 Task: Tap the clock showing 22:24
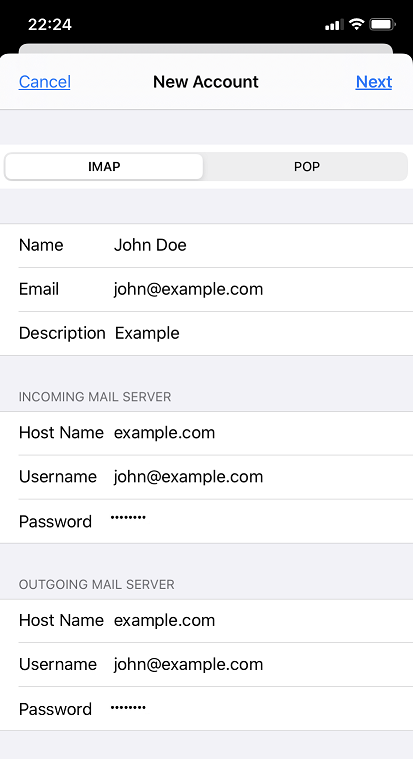click(50, 24)
